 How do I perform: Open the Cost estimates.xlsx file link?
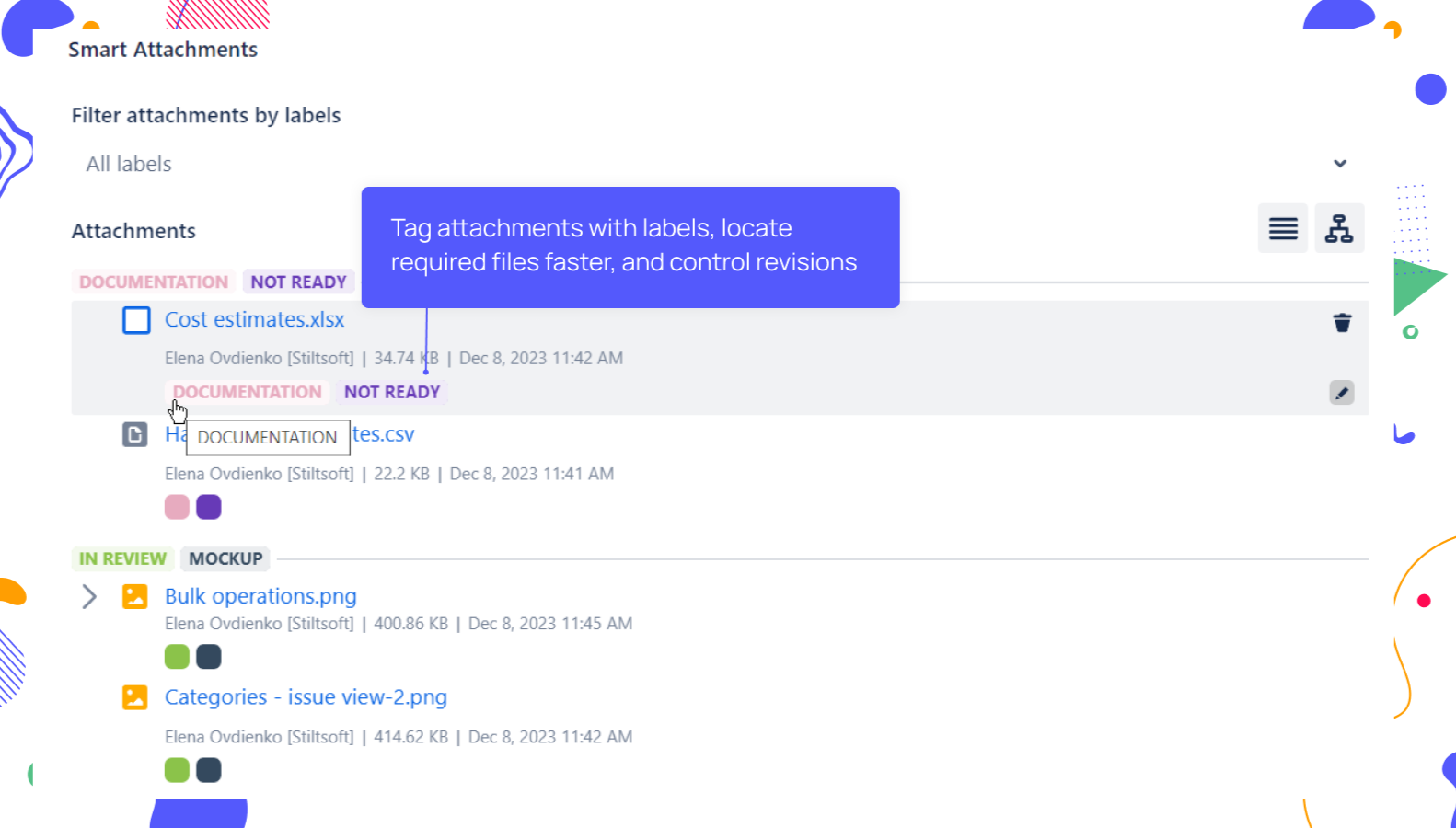[254, 320]
